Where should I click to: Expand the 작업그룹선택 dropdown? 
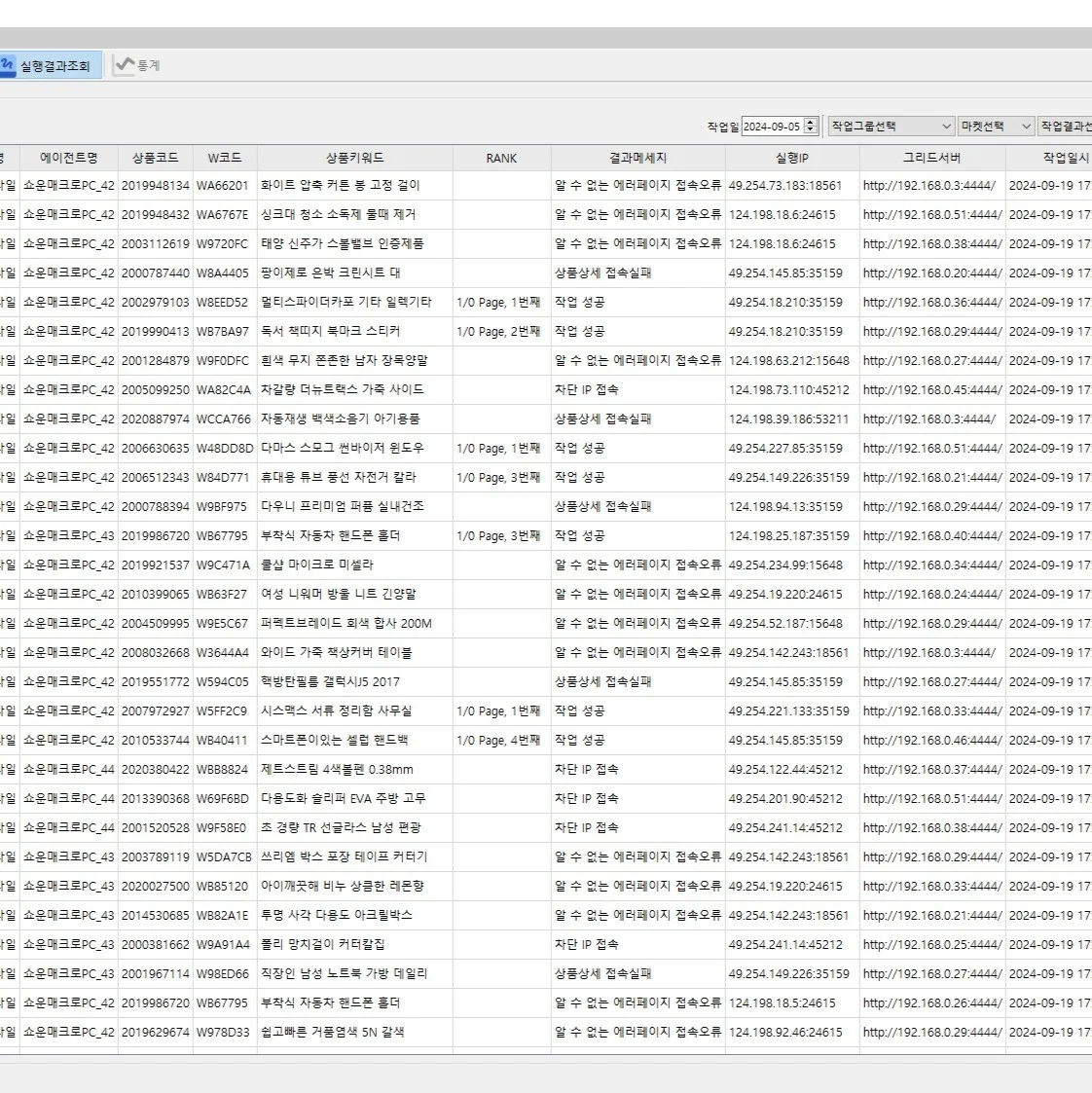(891, 127)
